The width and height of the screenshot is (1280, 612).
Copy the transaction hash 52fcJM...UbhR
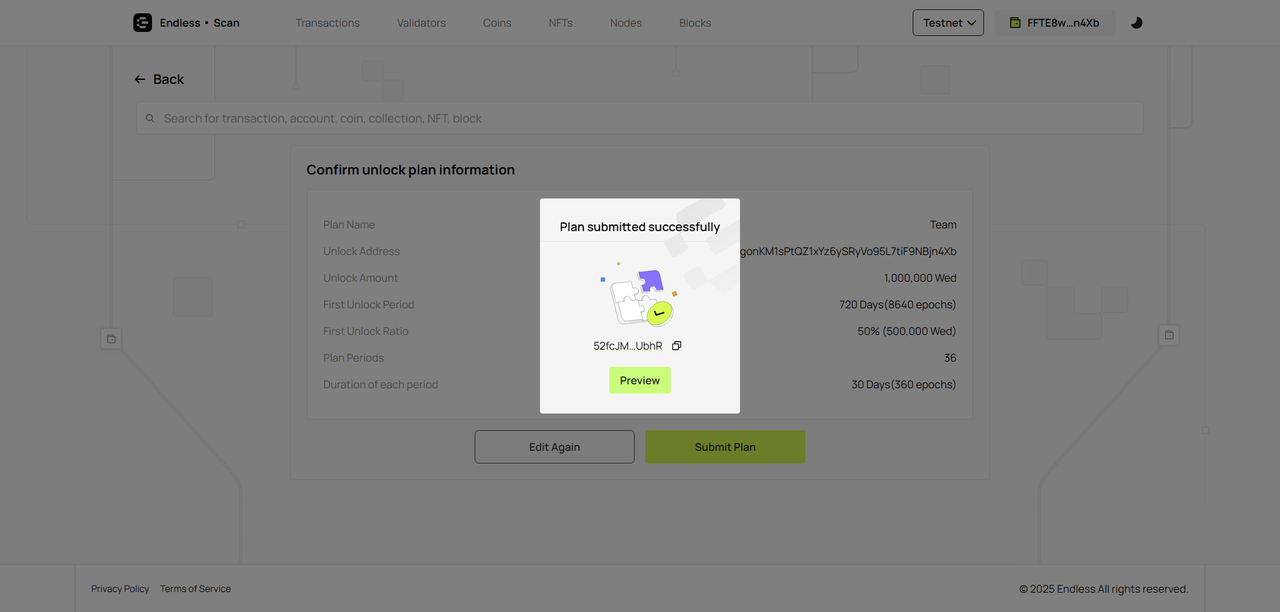(x=677, y=346)
